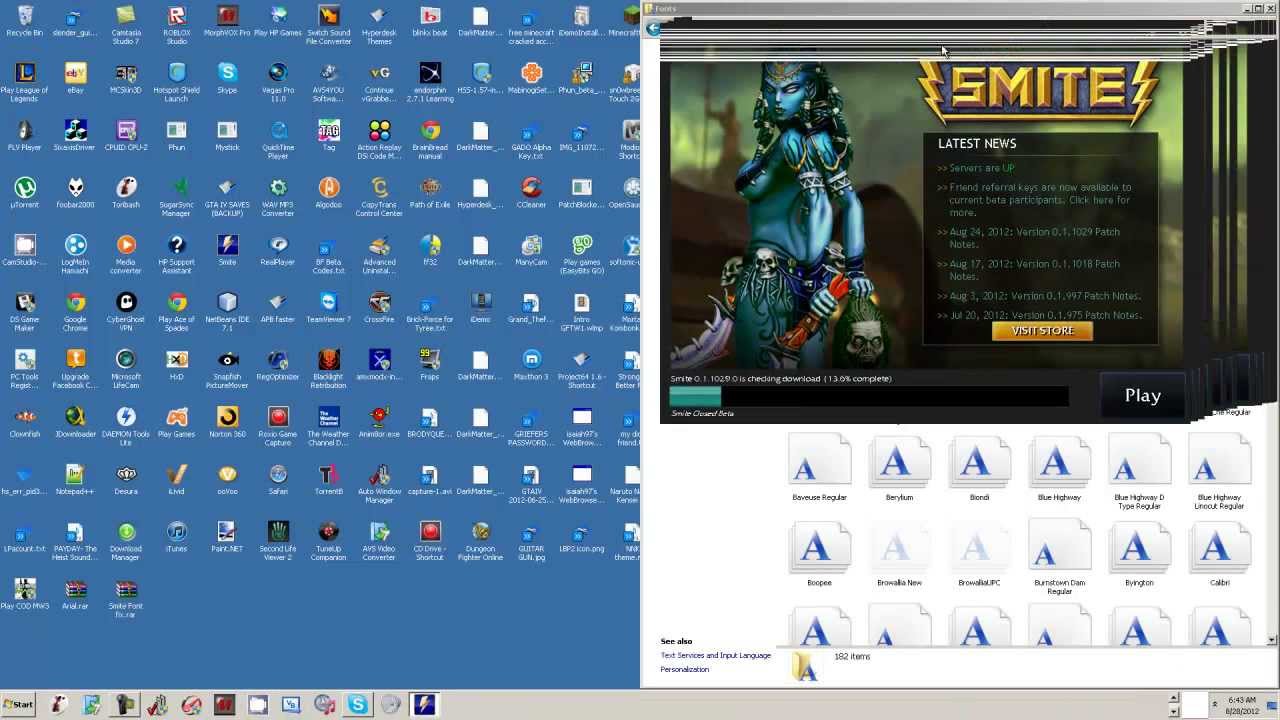
Task: Open Aug 3 Version 0.1.997 Patch Notes
Action: coord(1045,296)
